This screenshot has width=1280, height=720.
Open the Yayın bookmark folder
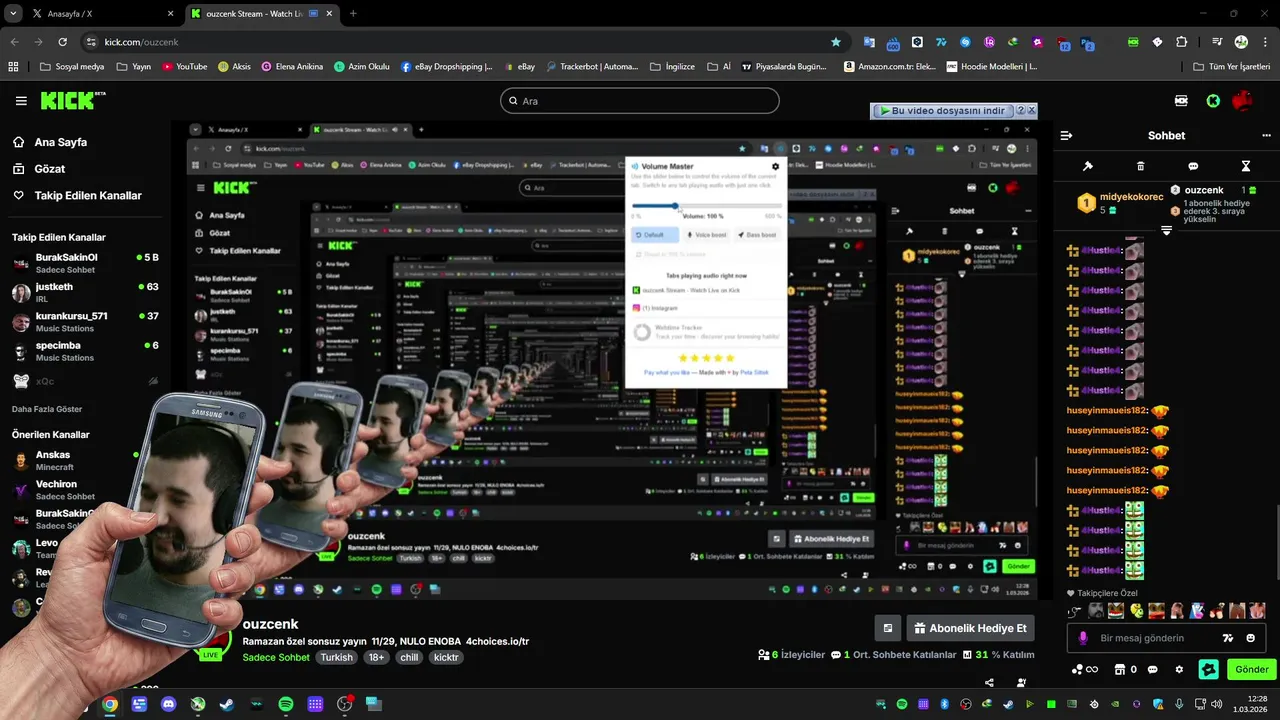(134, 67)
